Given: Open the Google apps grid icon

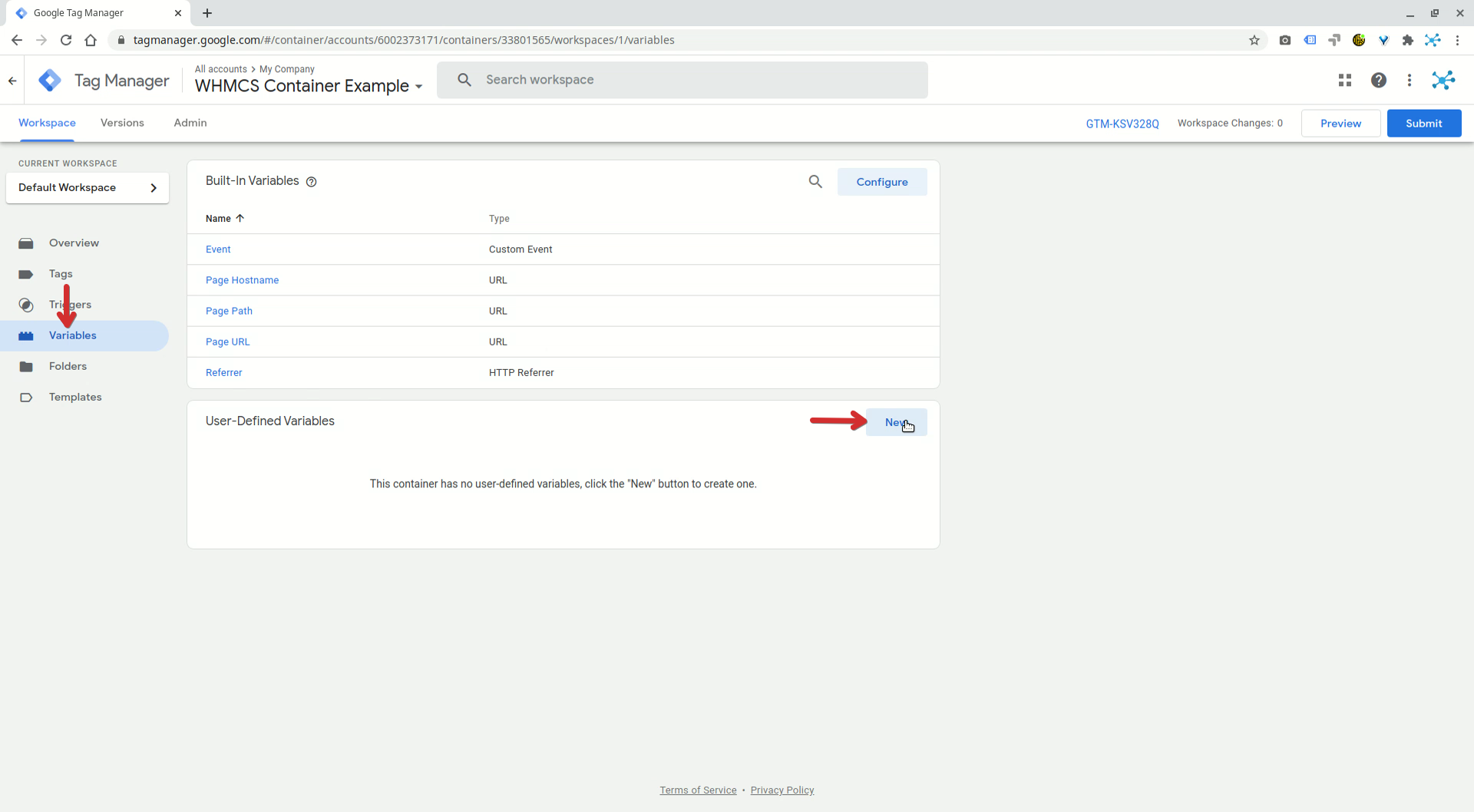Looking at the screenshot, I should (x=1344, y=81).
